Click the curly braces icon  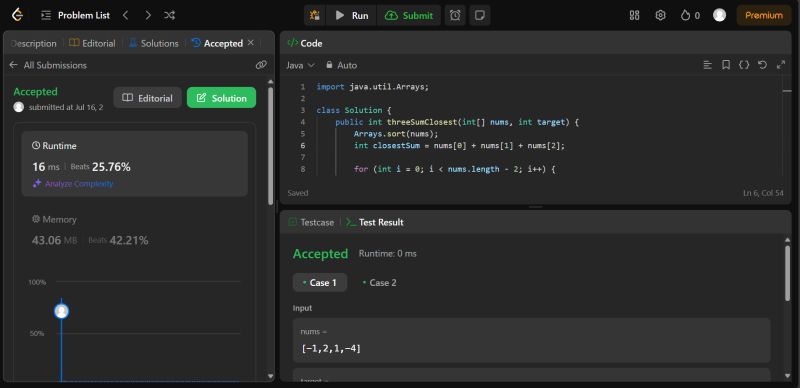(744, 65)
